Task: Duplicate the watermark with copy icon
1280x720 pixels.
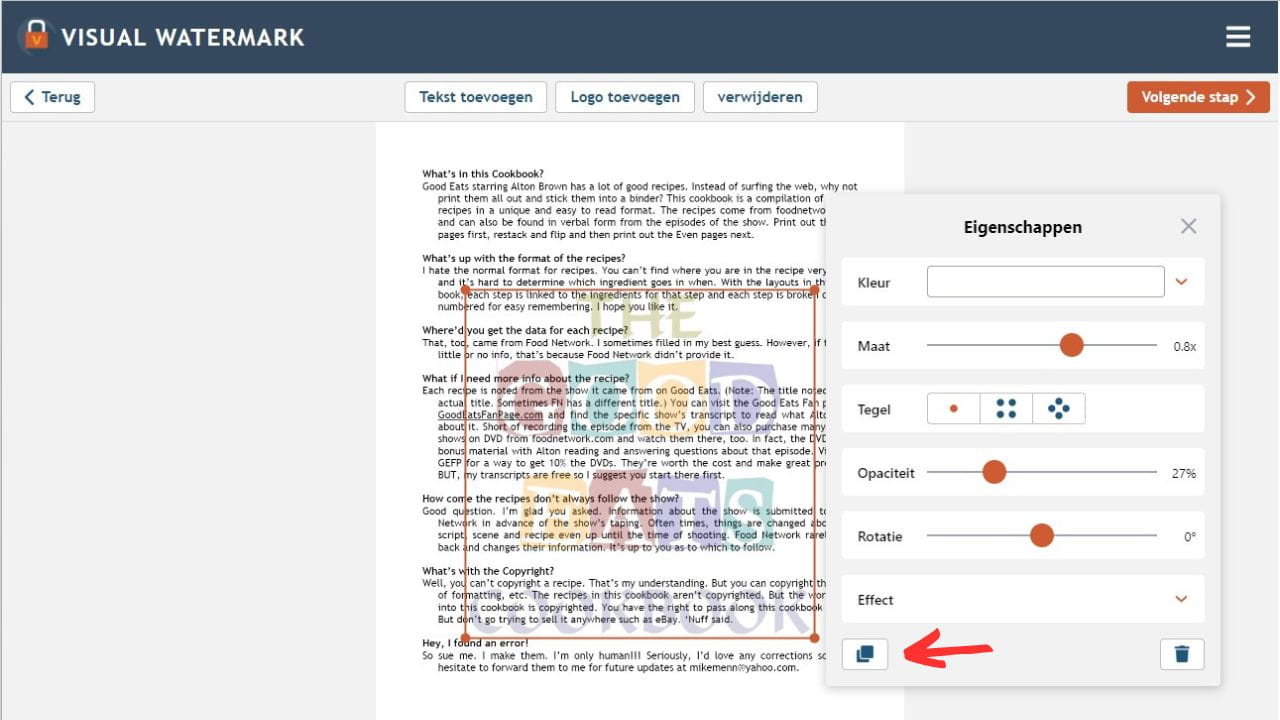Action: point(865,654)
